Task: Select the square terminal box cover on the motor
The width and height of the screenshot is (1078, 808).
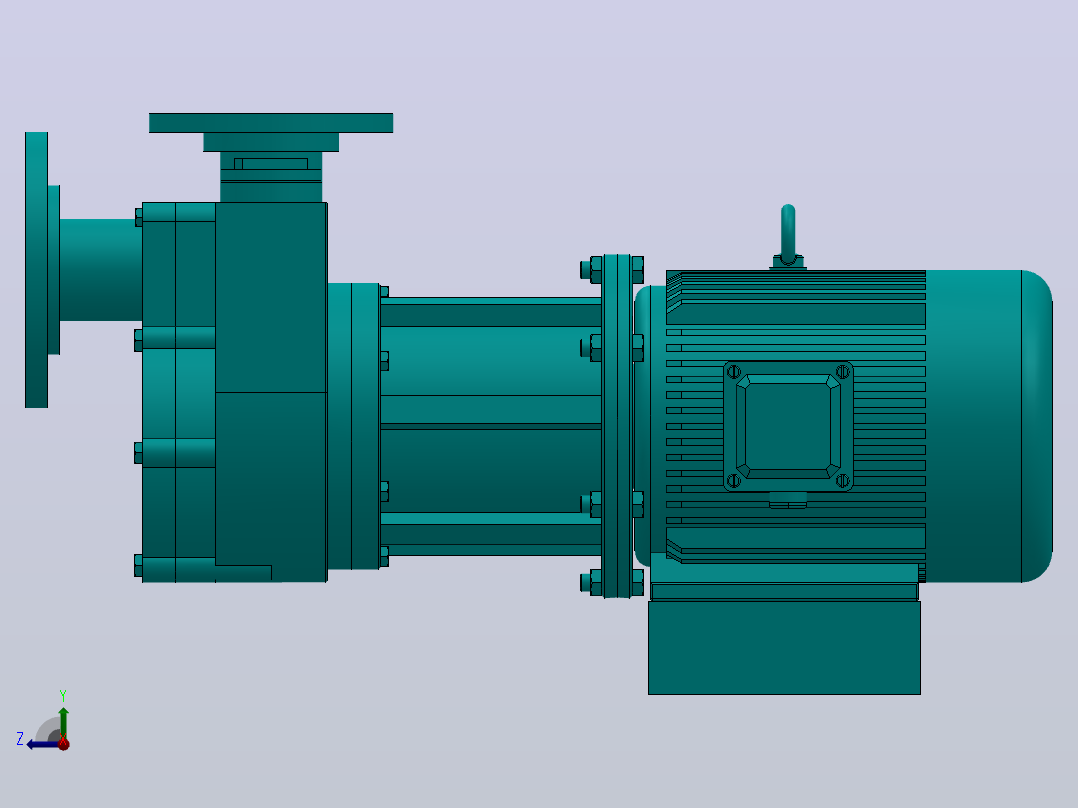Action: [788, 426]
